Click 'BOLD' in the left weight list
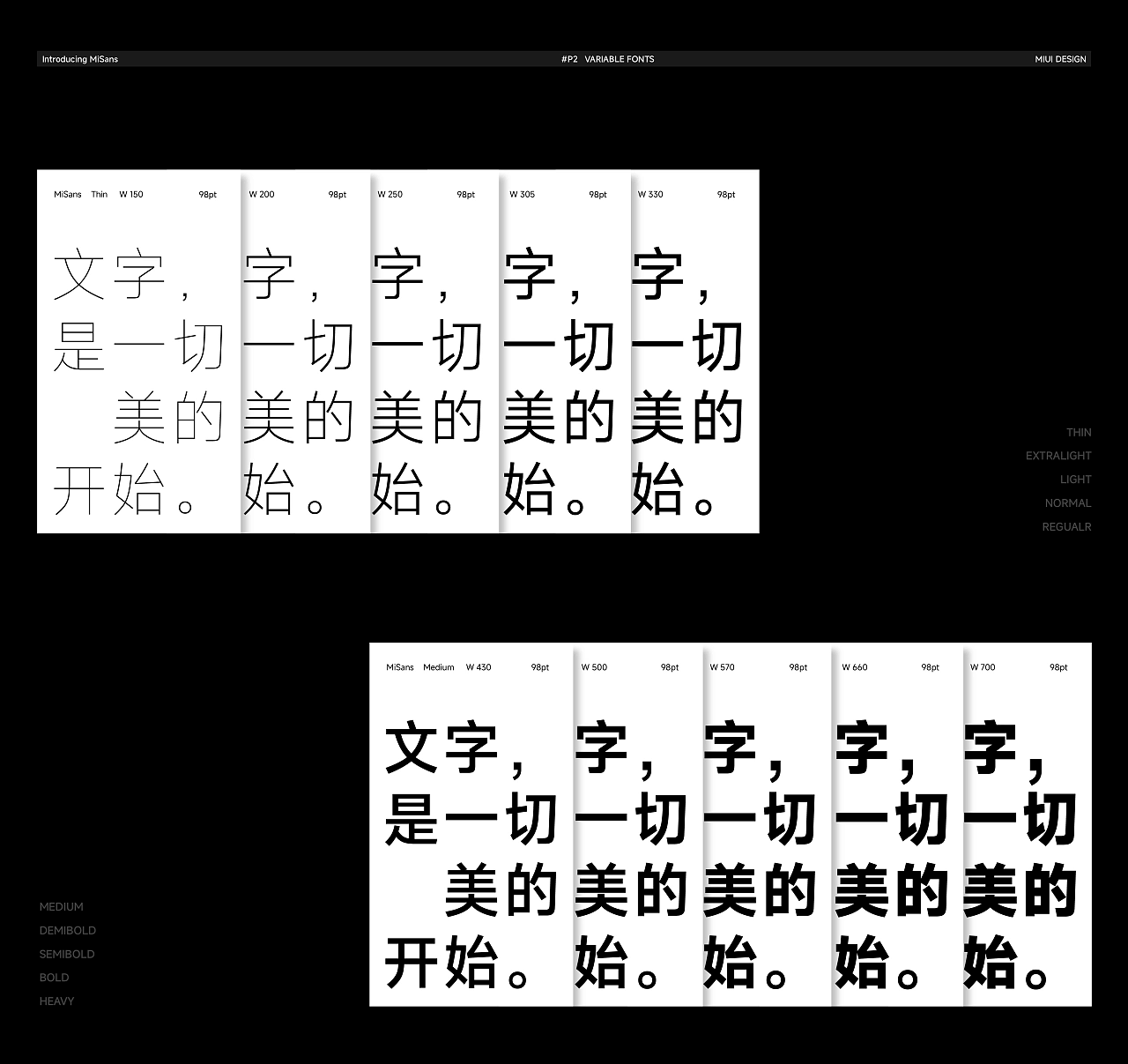The height and width of the screenshot is (1064, 1128). pos(54,978)
